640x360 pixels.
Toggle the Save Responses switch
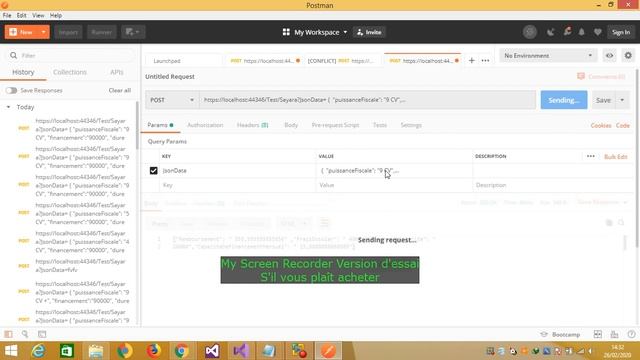pyautogui.click(x=11, y=90)
